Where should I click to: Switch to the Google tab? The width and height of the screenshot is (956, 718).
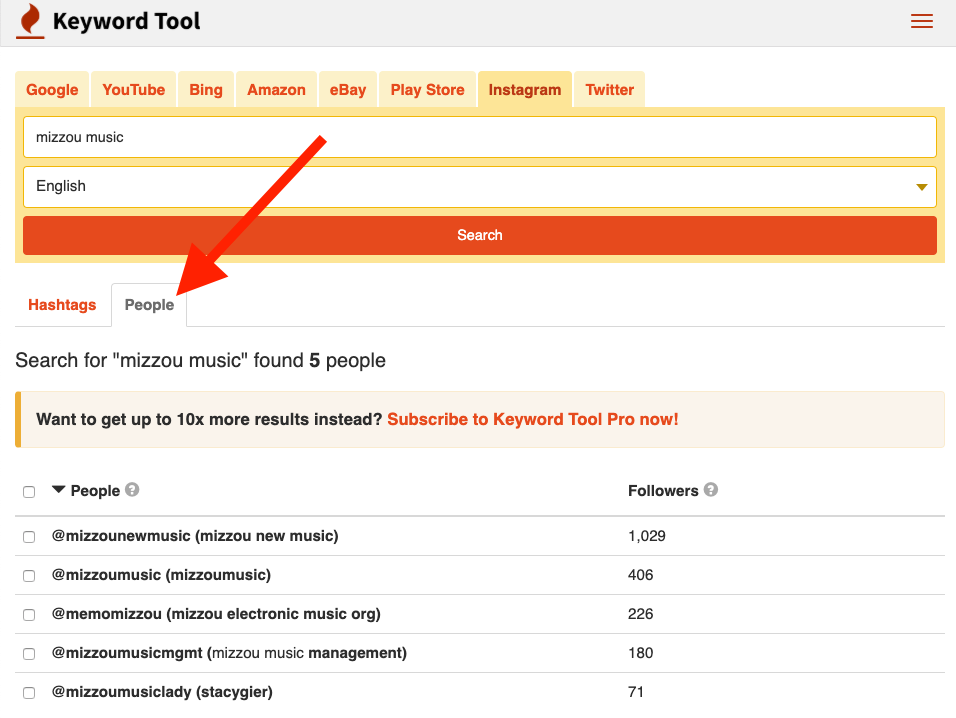click(x=52, y=90)
